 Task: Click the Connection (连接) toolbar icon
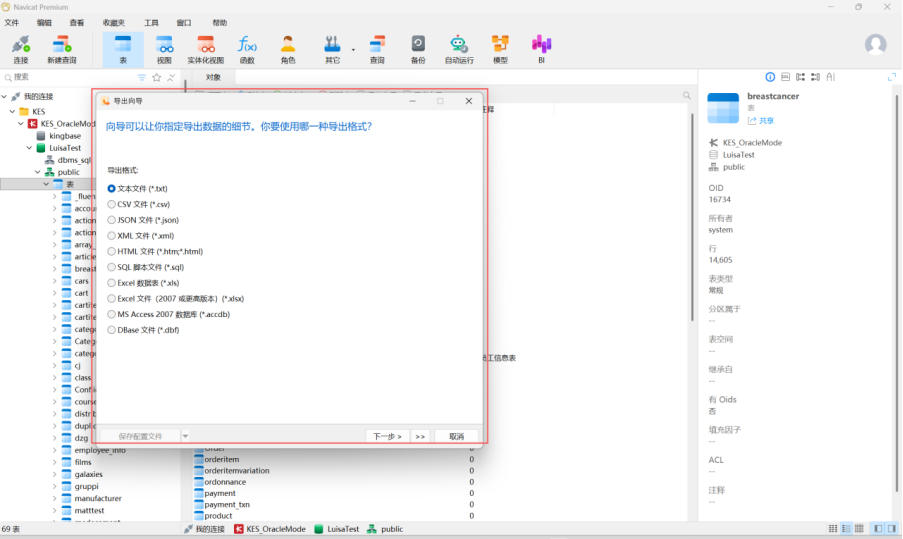[x=20, y=48]
